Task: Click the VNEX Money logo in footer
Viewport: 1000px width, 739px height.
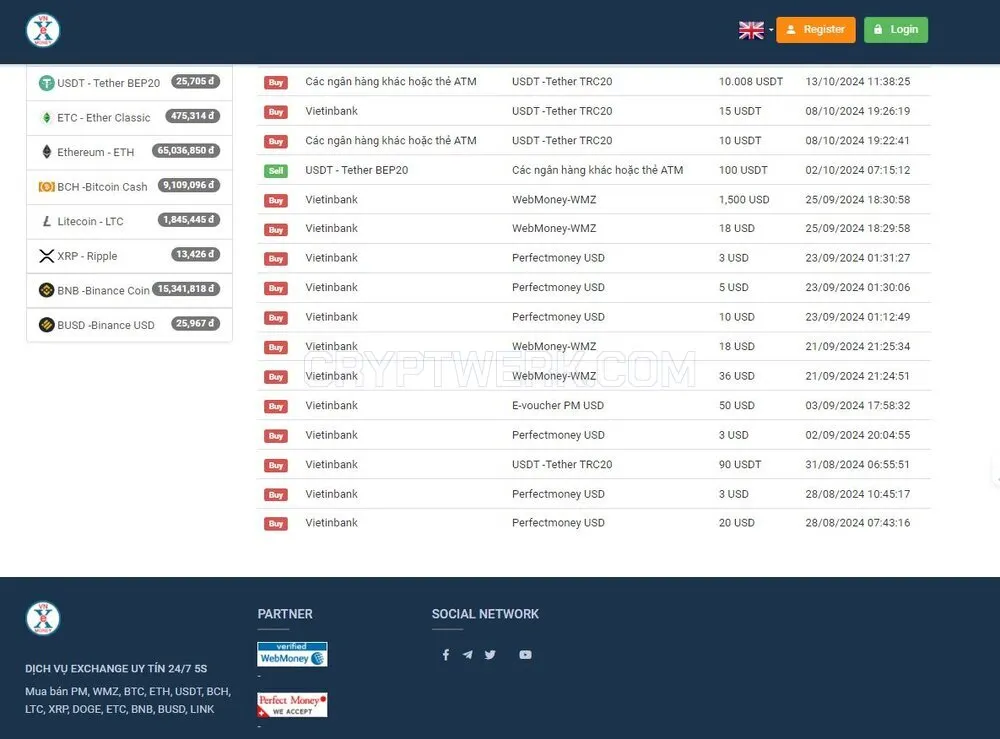Action: (x=43, y=618)
